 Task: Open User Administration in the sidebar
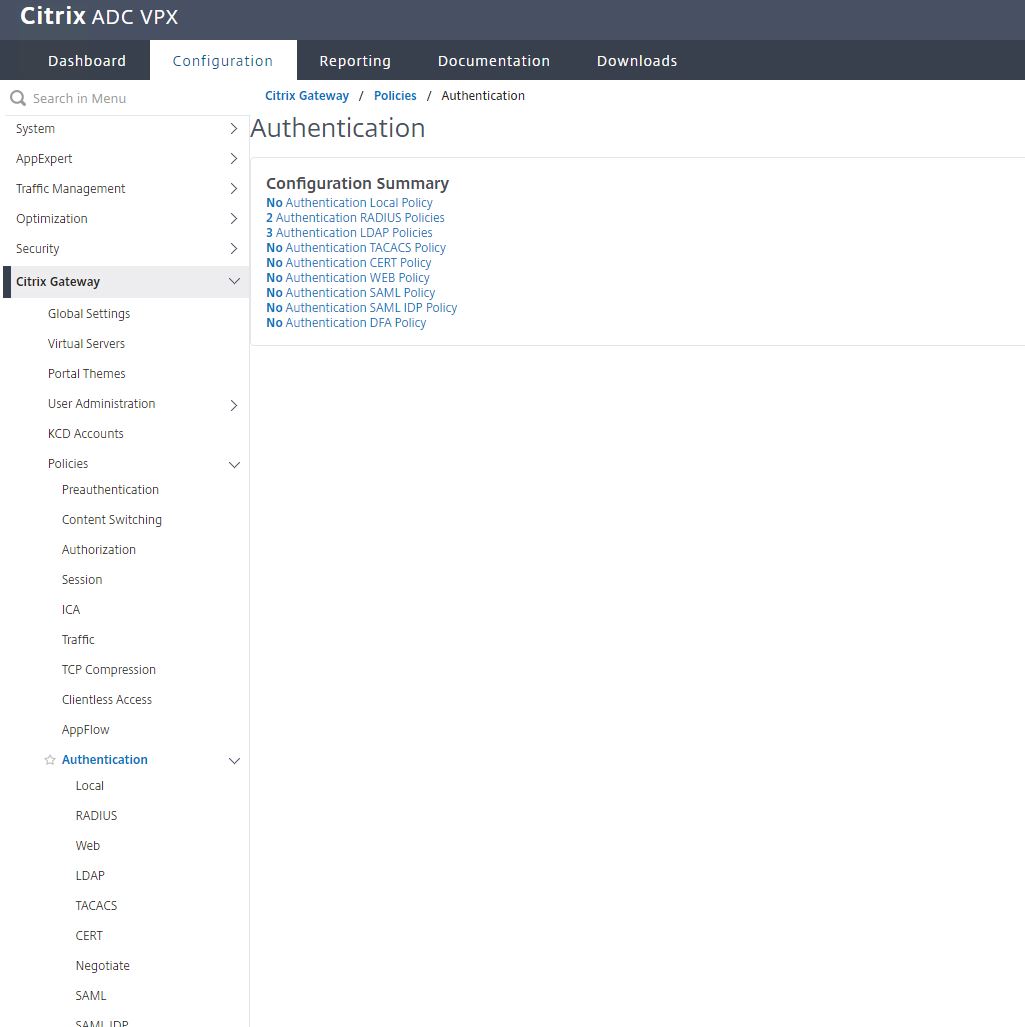tap(102, 404)
